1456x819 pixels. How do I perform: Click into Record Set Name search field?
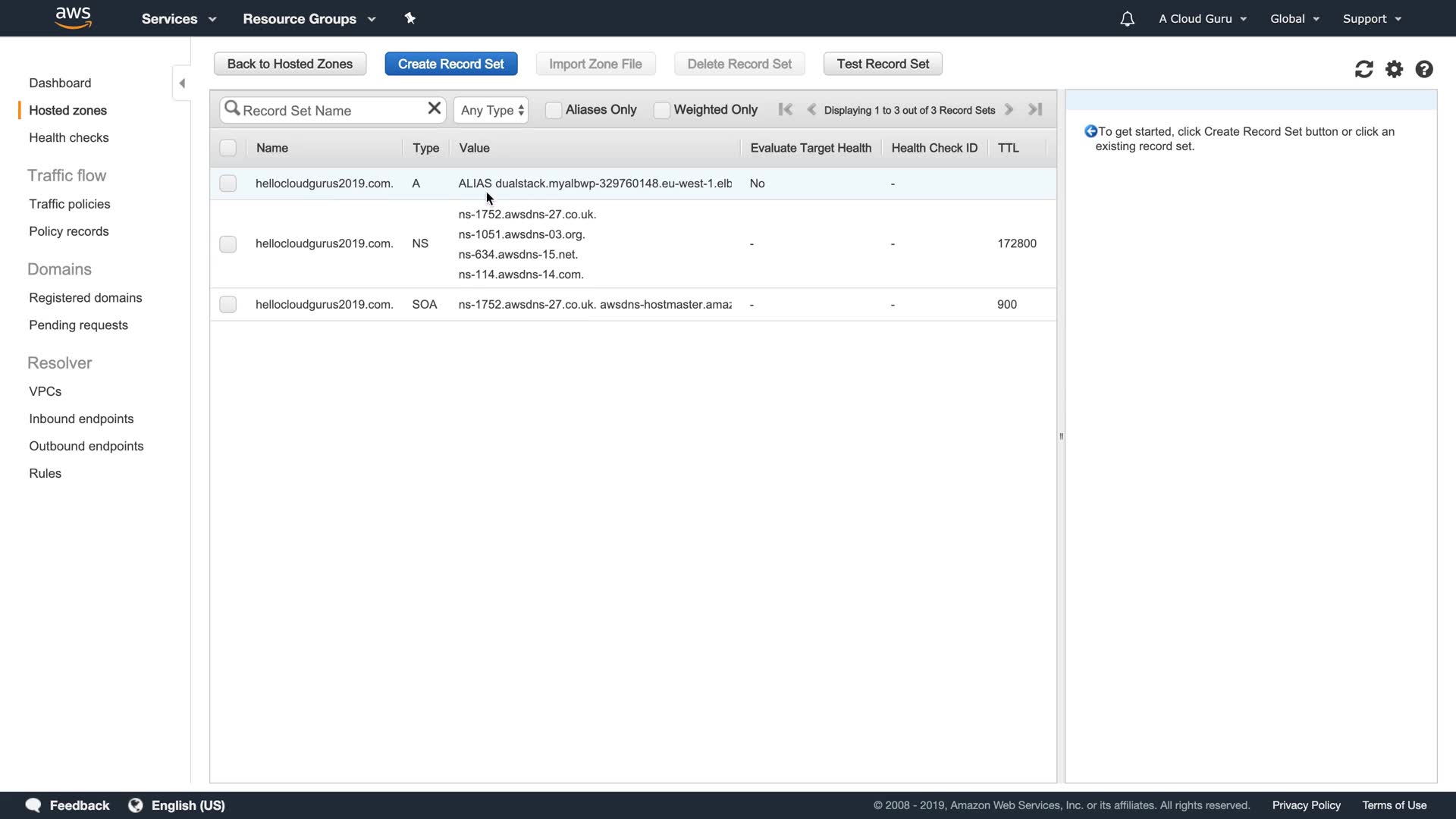330,111
